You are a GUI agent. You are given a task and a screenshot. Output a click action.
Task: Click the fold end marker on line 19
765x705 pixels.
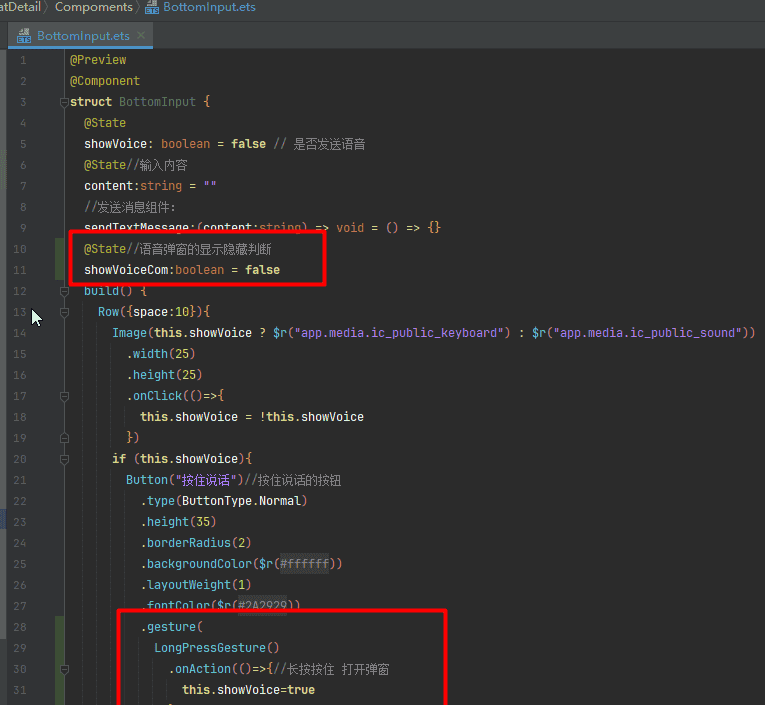coord(63,438)
